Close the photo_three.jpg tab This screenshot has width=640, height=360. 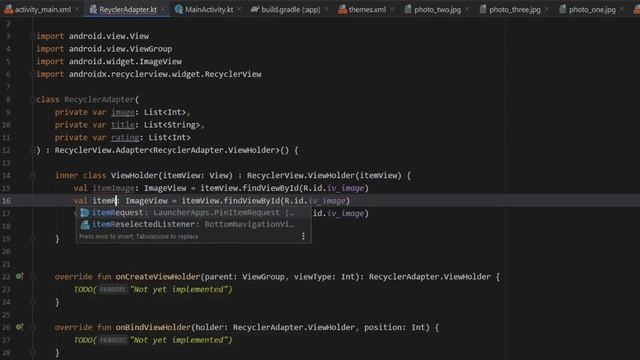pos(547,9)
